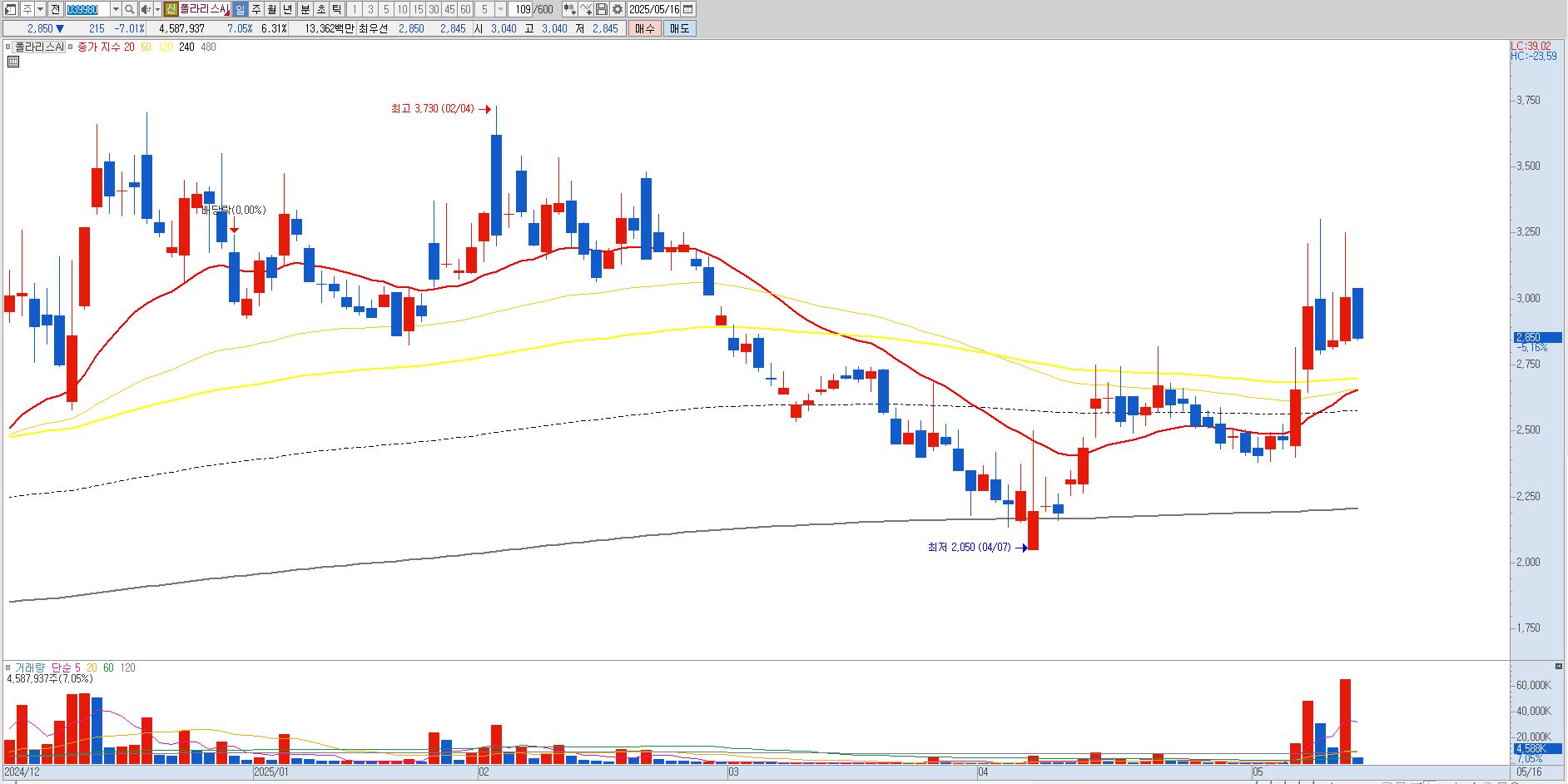Viewport: 1568px width, 784px height.
Task: Click the 240 moving average label
Action: (186, 47)
